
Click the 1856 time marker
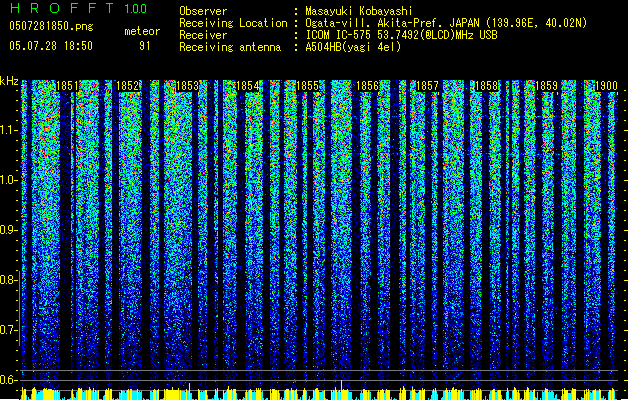(367, 86)
